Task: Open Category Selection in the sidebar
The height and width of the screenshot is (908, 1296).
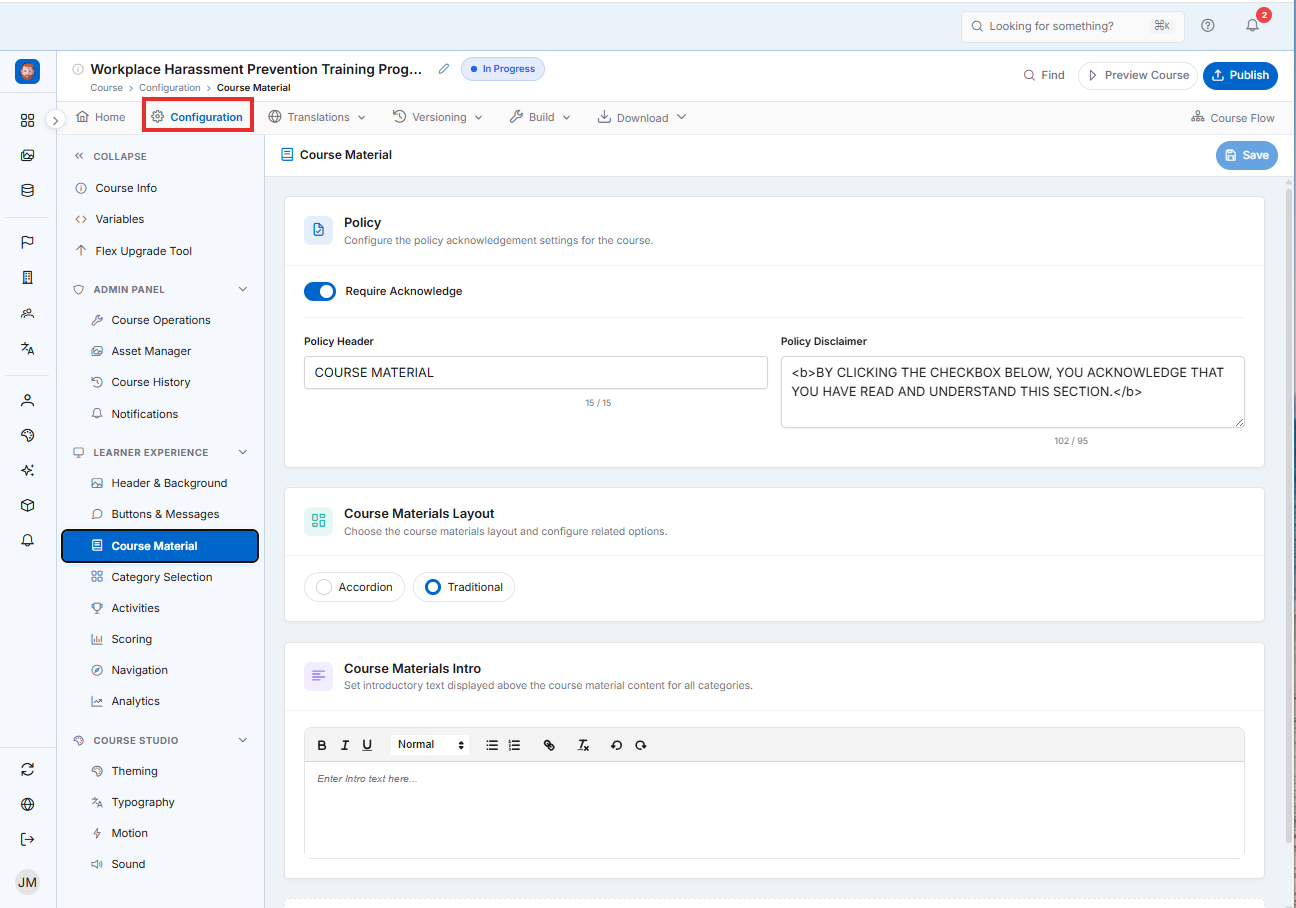Action: pyautogui.click(x=160, y=577)
